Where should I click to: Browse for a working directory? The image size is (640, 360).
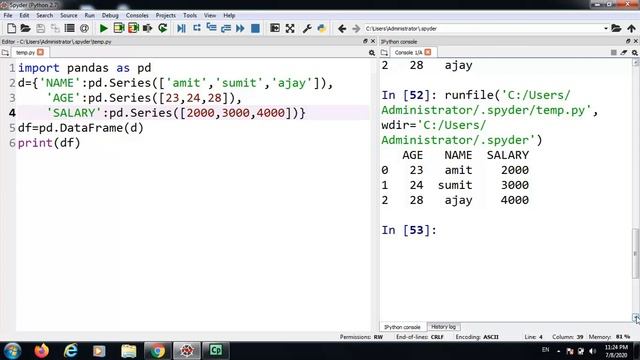pyautogui.click(x=616, y=28)
